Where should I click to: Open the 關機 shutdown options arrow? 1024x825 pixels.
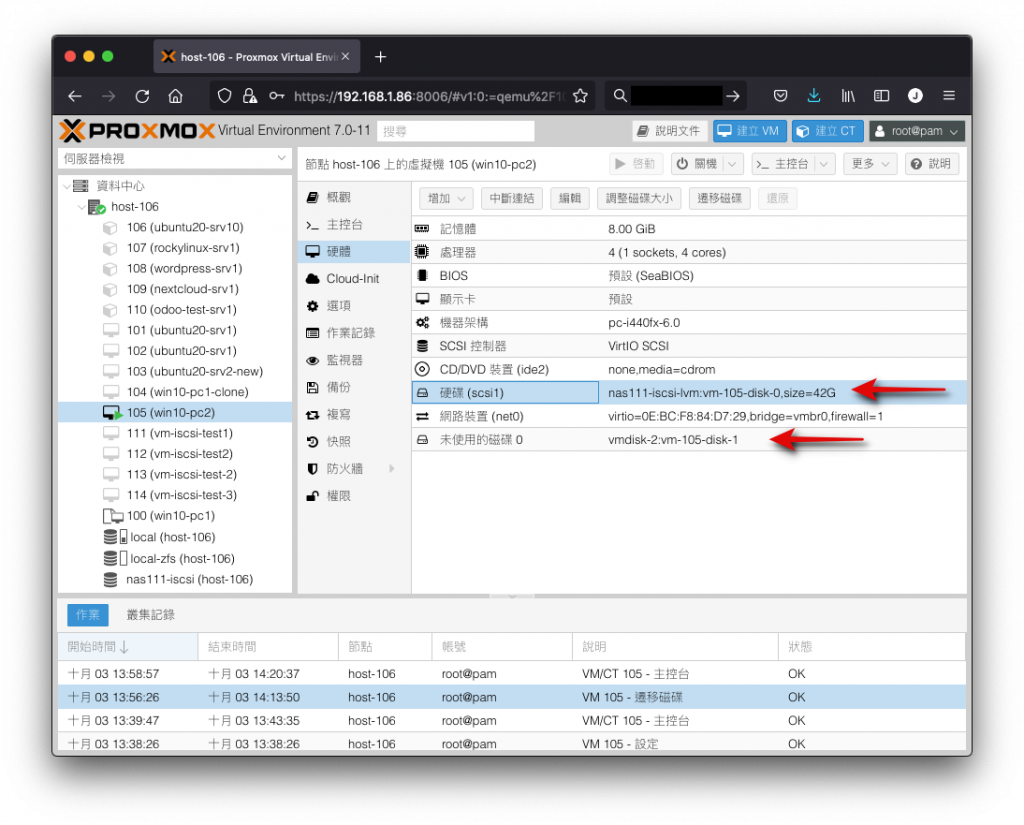tap(733, 164)
